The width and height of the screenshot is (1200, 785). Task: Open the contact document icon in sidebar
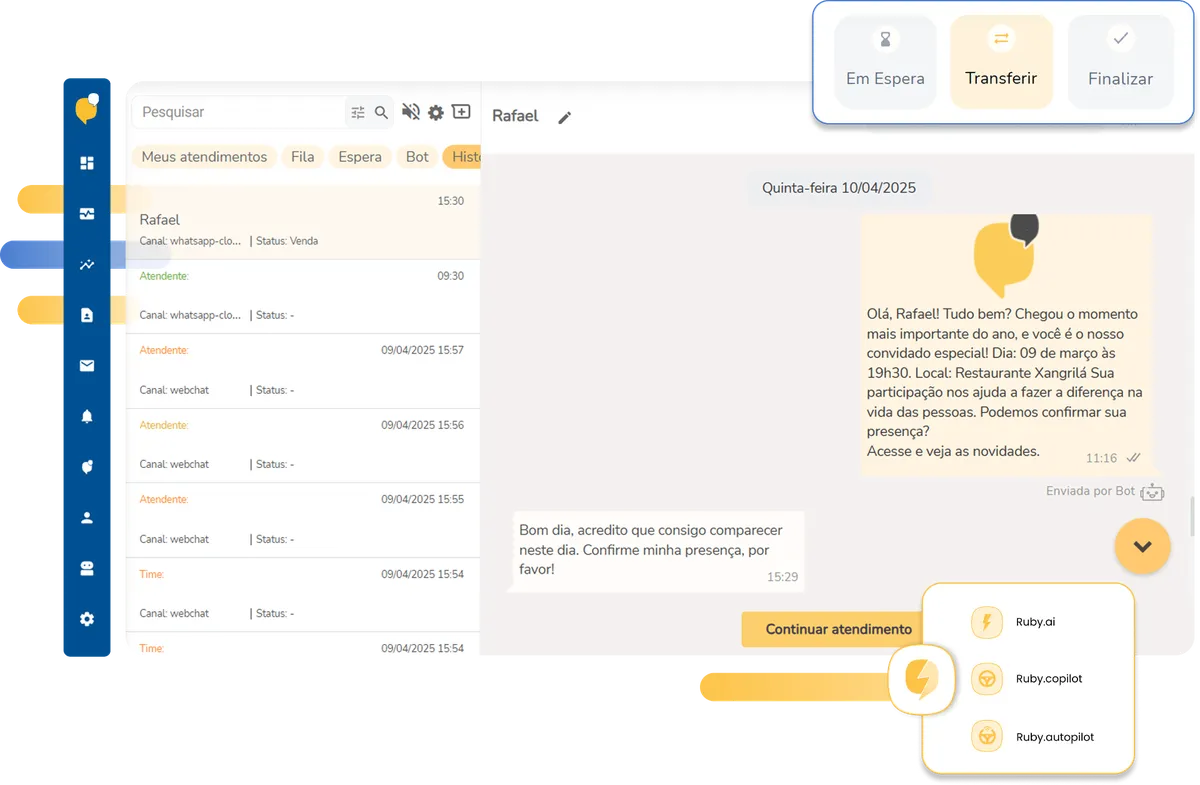(87, 315)
